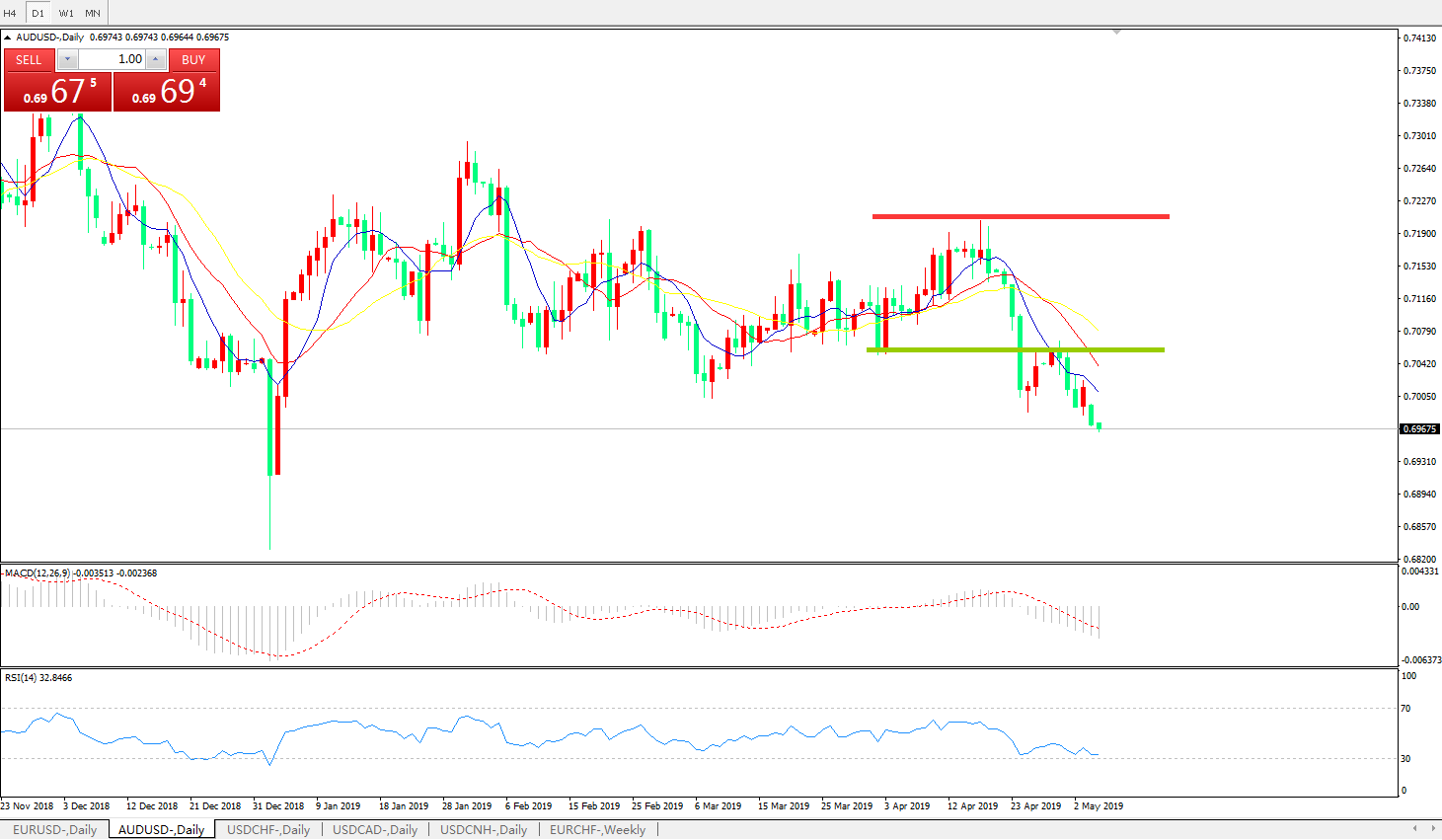This screenshot has width=1442, height=840.
Task: Decrease trade volume with down arrow
Action: coord(68,60)
